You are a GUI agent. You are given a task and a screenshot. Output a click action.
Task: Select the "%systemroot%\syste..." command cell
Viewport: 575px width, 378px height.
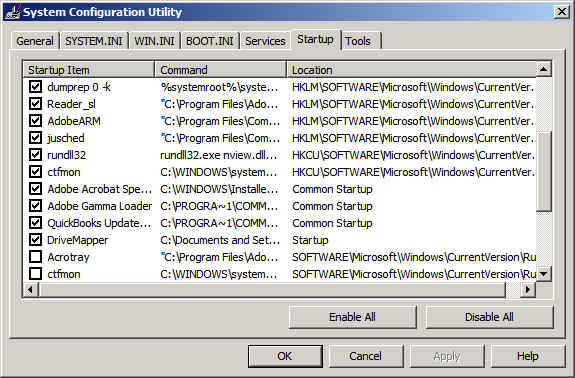tap(219, 87)
